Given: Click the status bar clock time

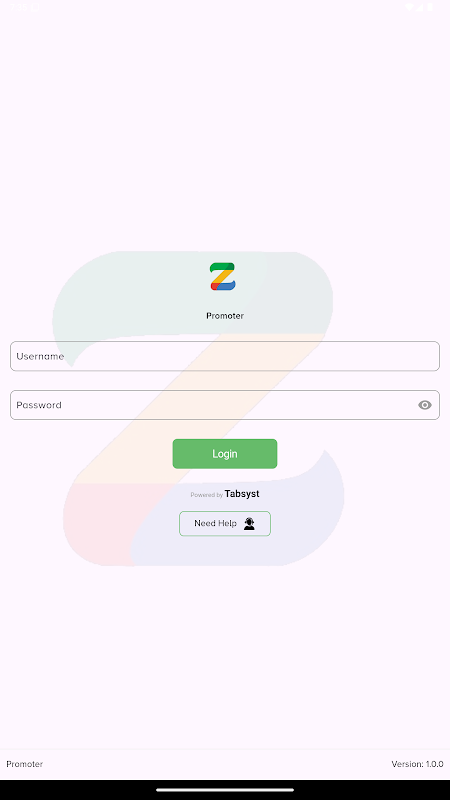Looking at the screenshot, I should pos(19,8).
